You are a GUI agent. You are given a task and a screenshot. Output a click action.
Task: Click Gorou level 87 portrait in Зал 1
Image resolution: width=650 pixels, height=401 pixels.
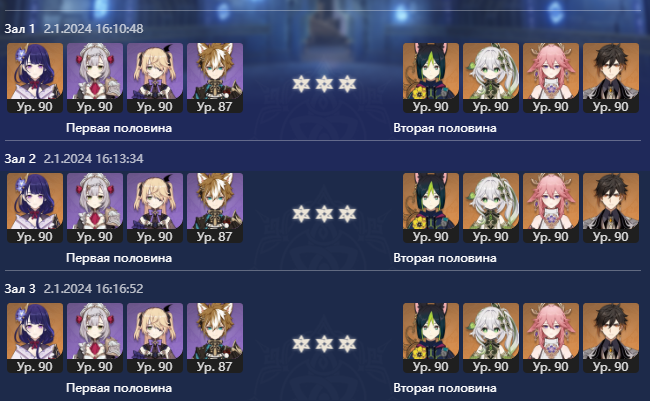[215, 78]
